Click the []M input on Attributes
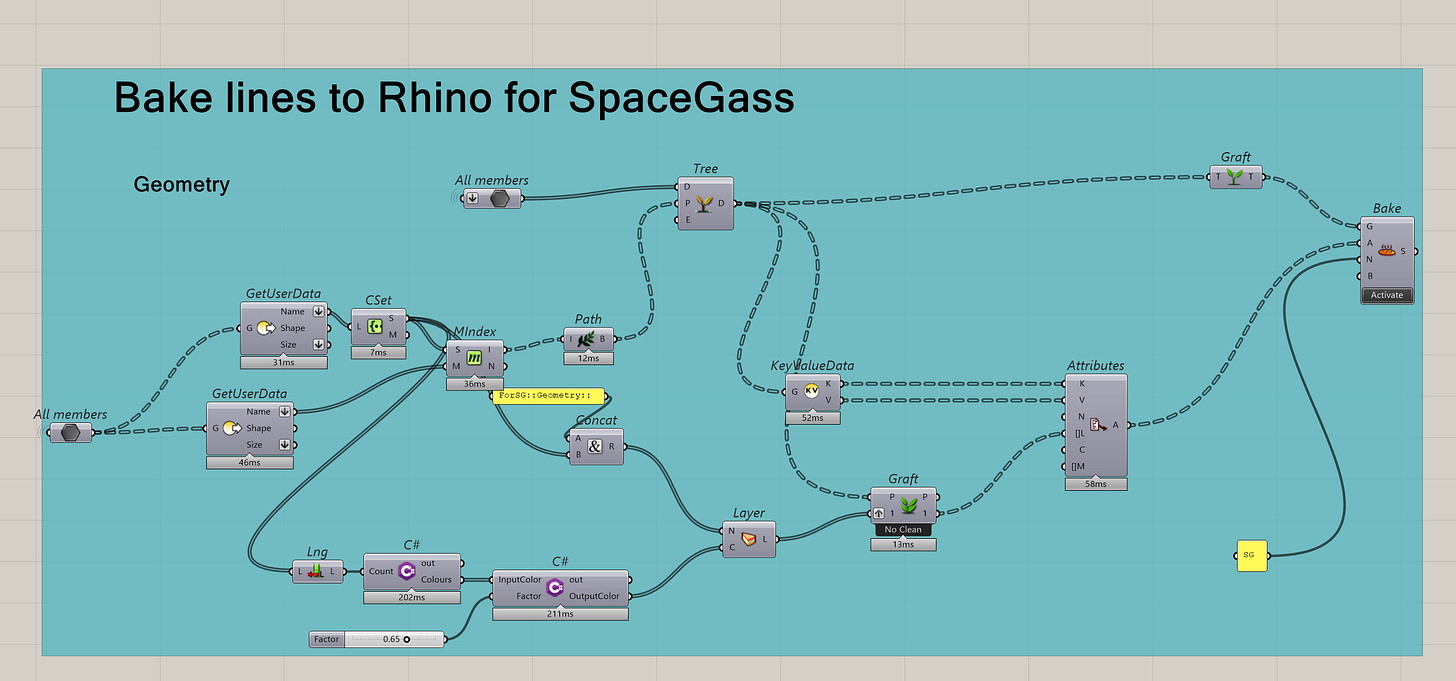Viewport: 1456px width, 681px height. pyautogui.click(x=1080, y=466)
